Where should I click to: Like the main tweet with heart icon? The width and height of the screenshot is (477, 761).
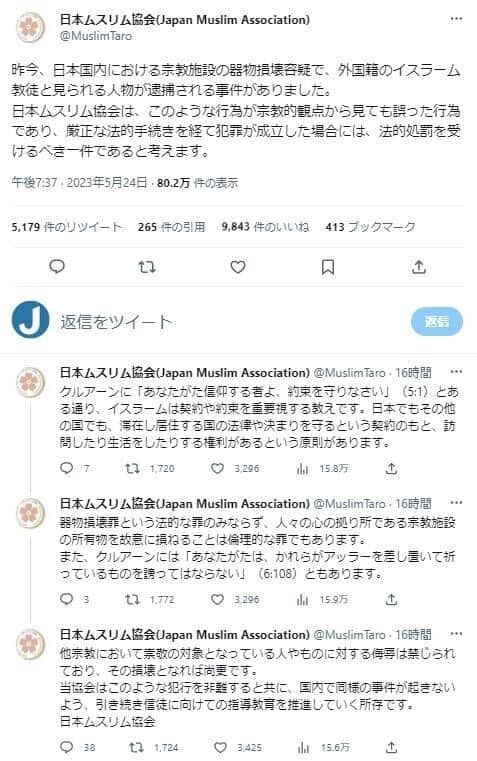point(238,266)
